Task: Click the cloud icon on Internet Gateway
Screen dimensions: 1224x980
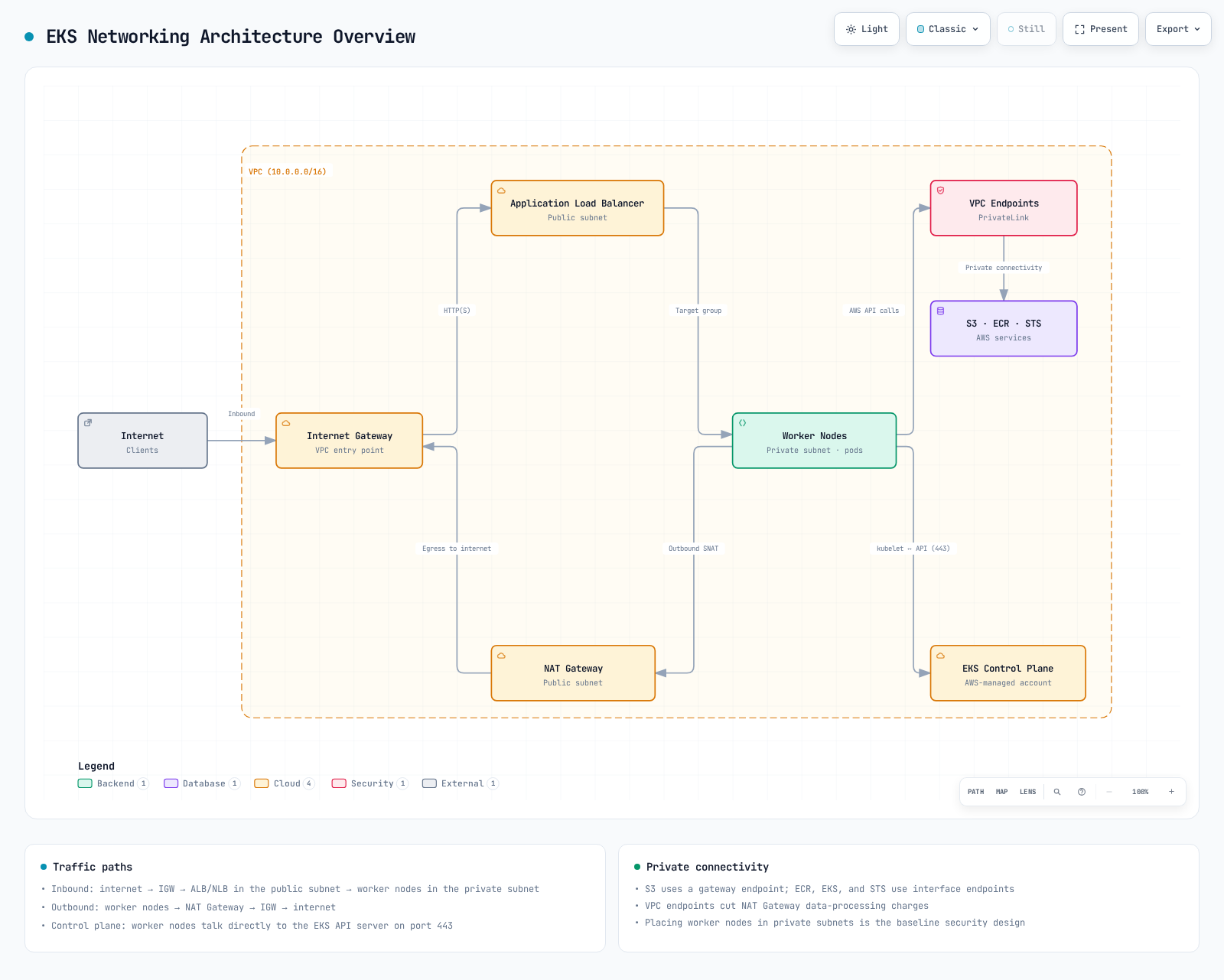Action: 286,423
